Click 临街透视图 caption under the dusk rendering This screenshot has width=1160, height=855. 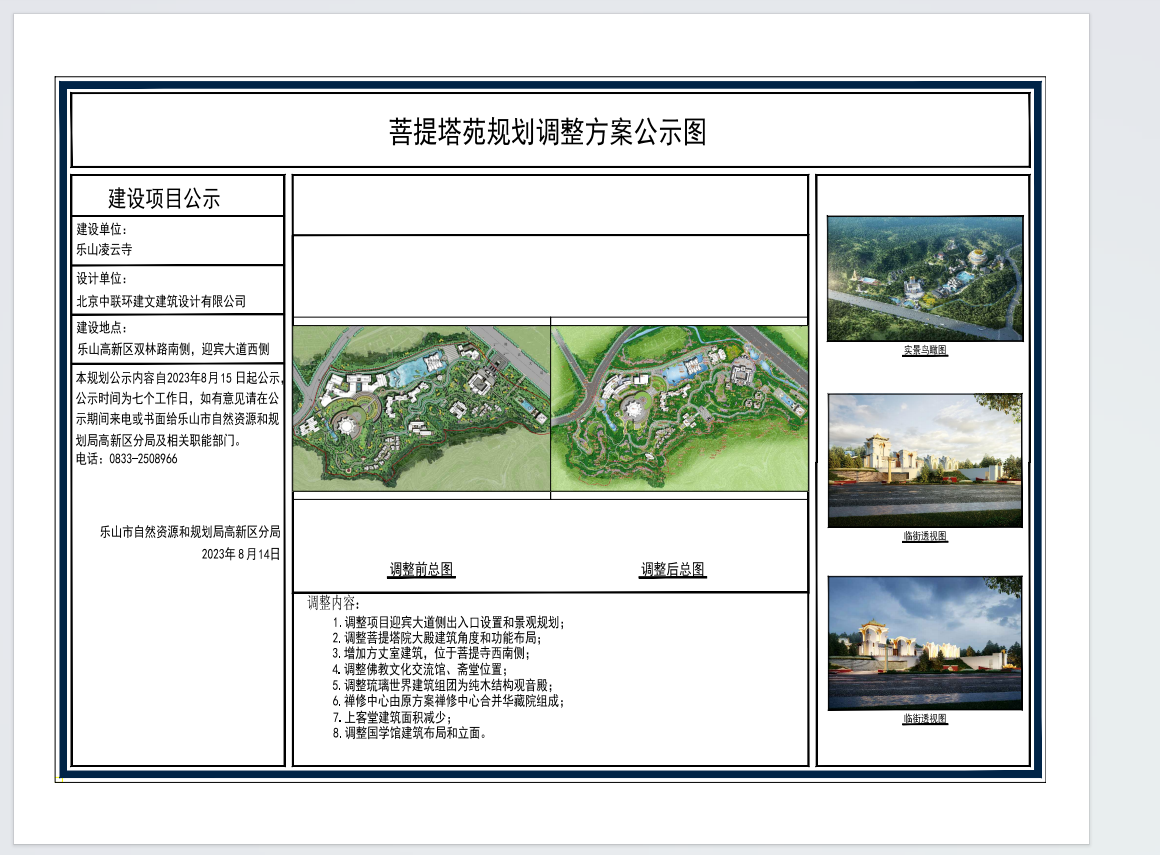(x=925, y=718)
